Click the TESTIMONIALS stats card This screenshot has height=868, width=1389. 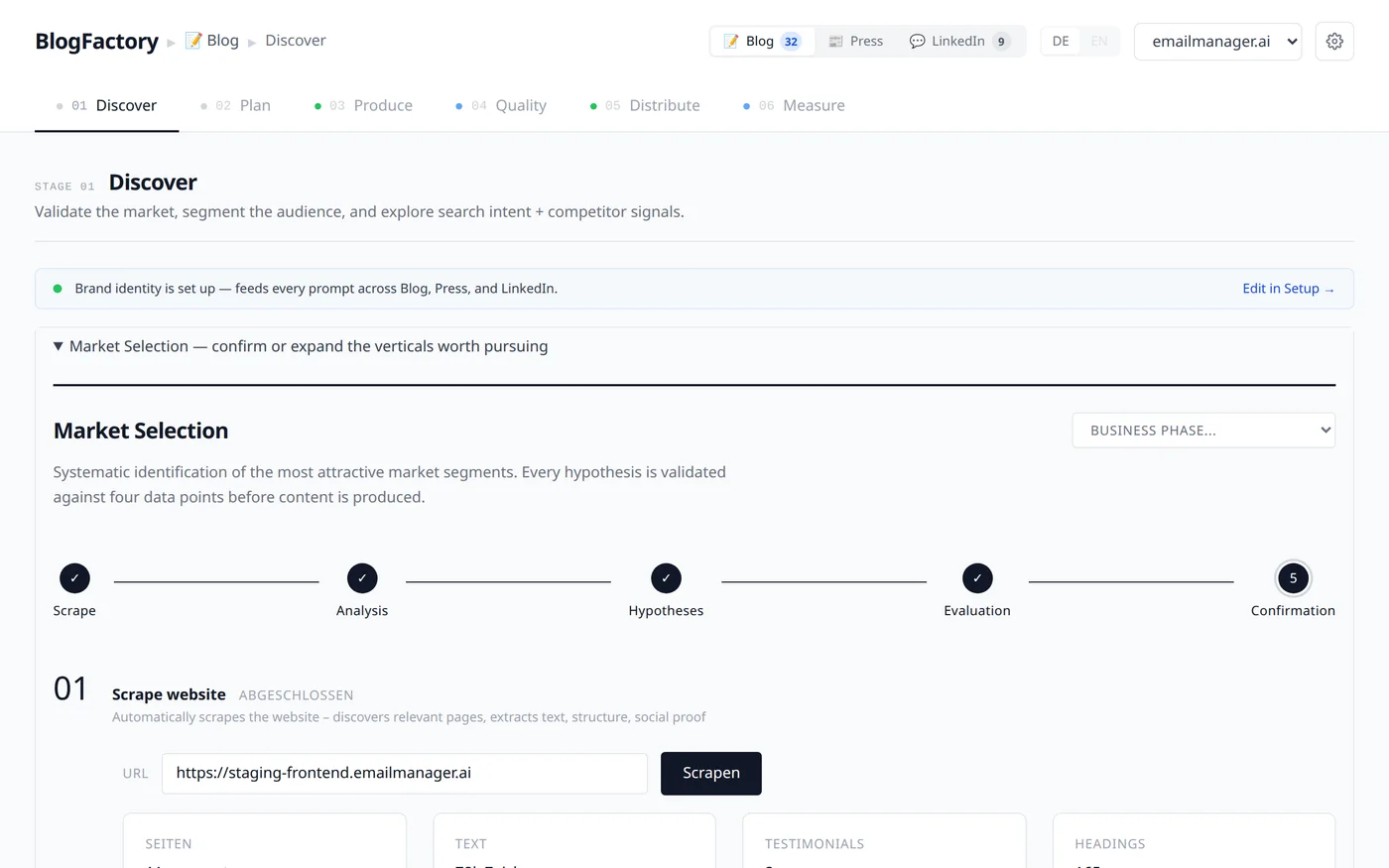pos(884,841)
